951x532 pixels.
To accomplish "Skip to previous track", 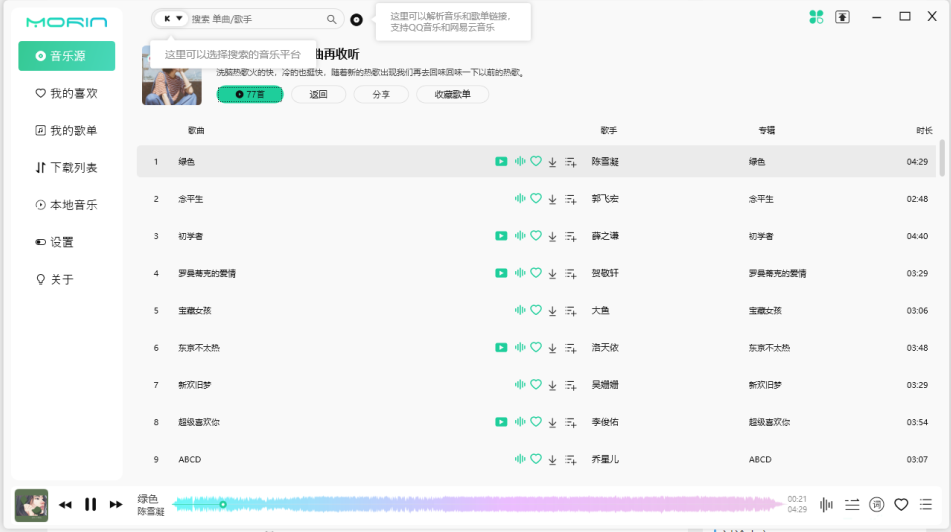I will [66, 505].
